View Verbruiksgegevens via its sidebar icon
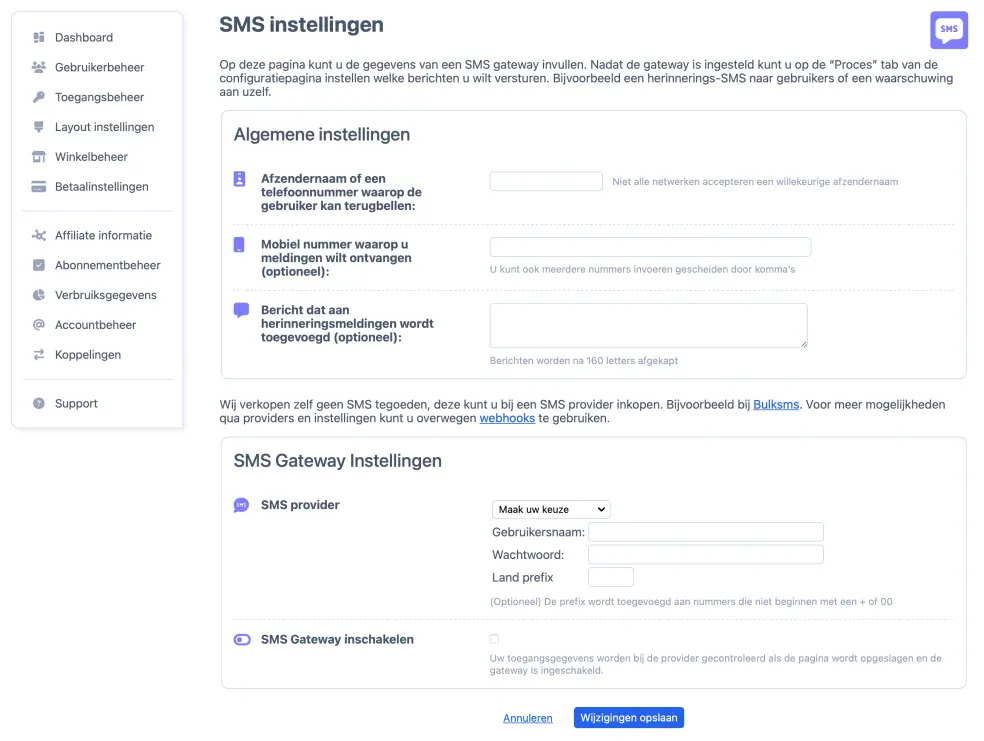The image size is (984, 741). click(x=39, y=295)
